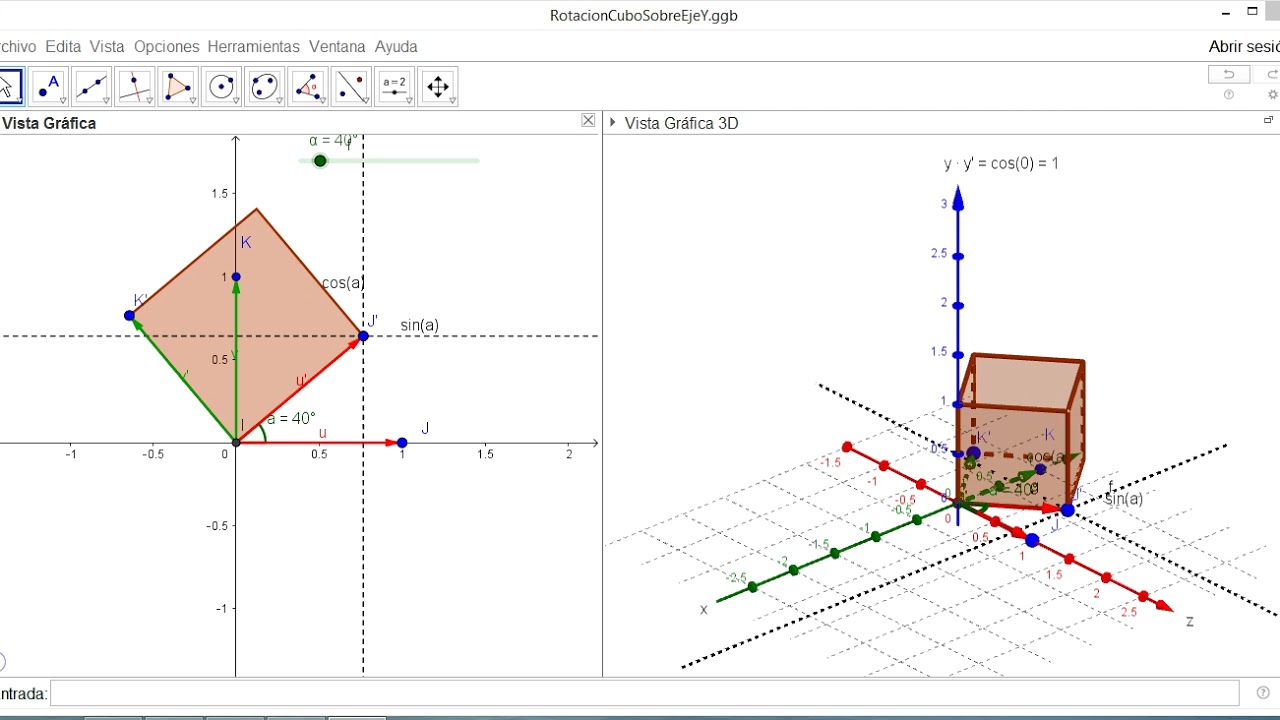Click the "y · y' = cos(0) = 1" text
This screenshot has width=1280, height=720.
pyautogui.click(x=1001, y=163)
